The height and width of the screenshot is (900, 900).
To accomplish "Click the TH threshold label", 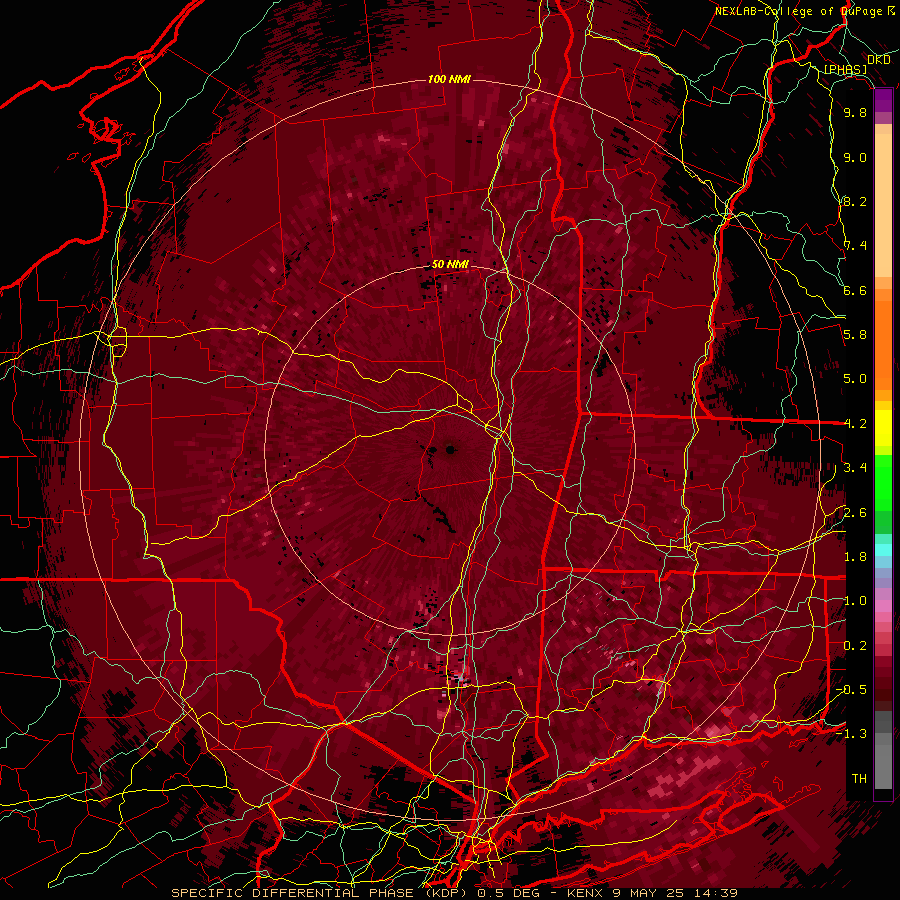I will click(859, 779).
